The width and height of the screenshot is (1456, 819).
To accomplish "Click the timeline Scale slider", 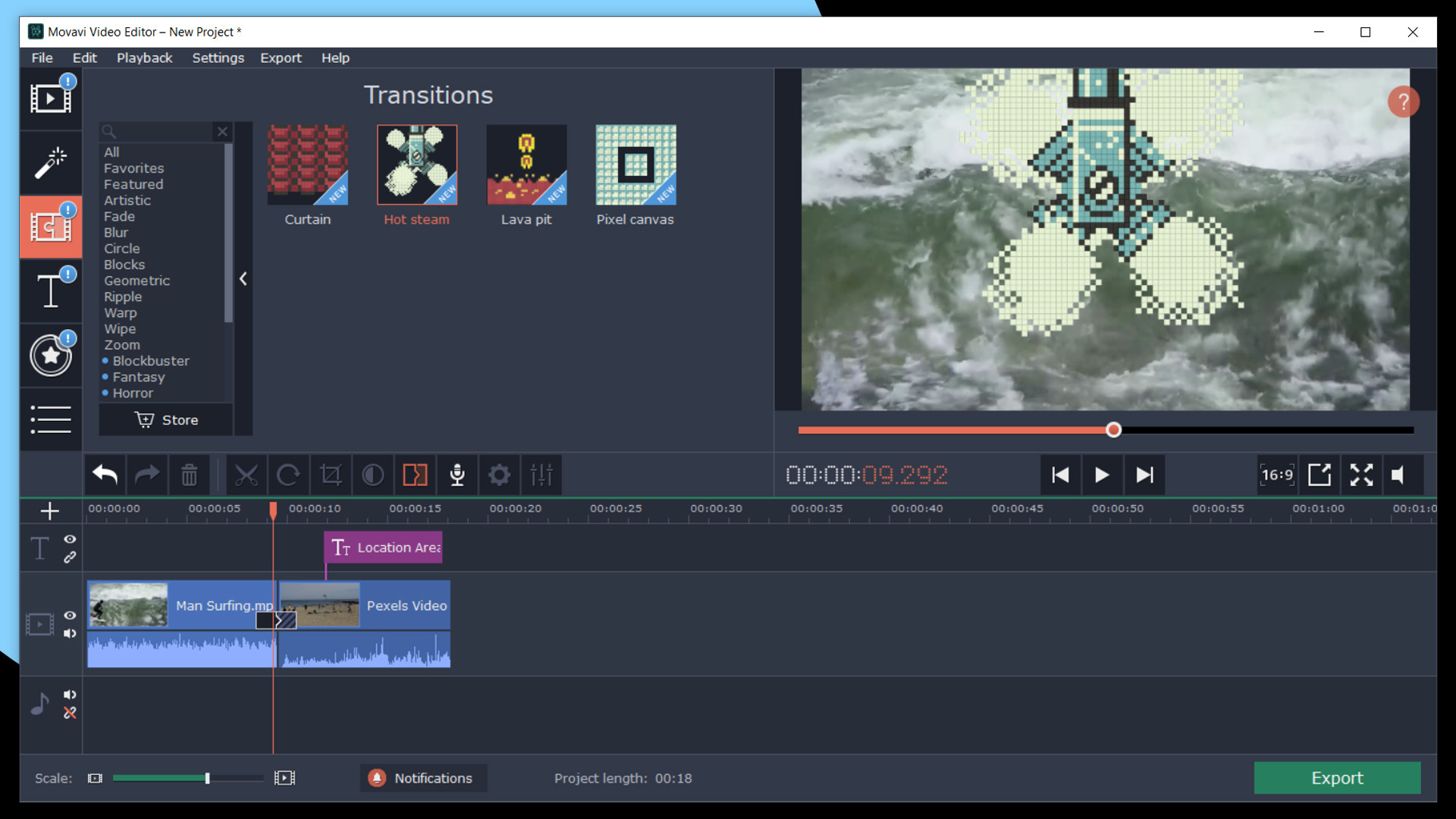I will tap(207, 778).
